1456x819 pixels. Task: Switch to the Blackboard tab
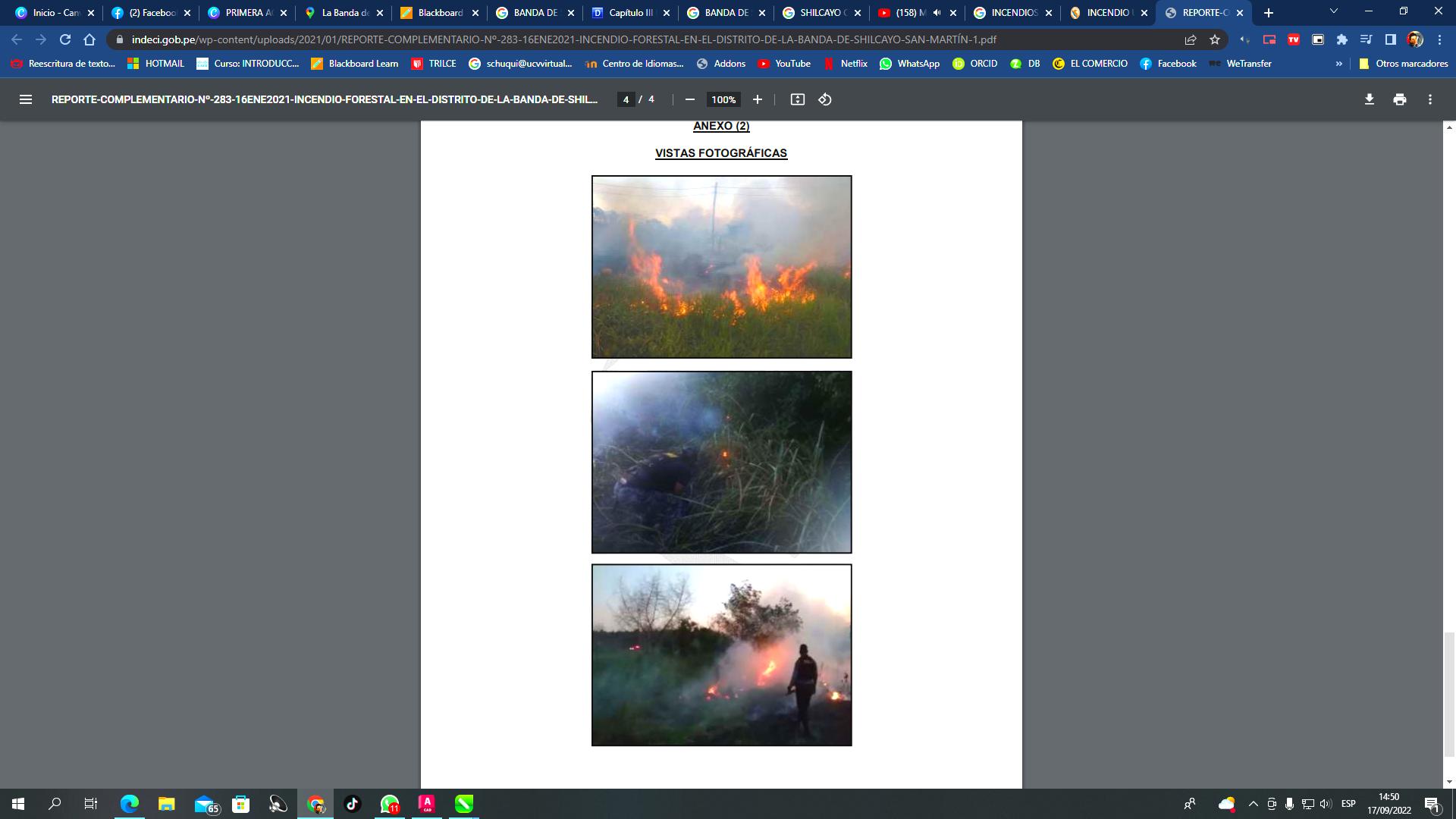click(x=440, y=13)
